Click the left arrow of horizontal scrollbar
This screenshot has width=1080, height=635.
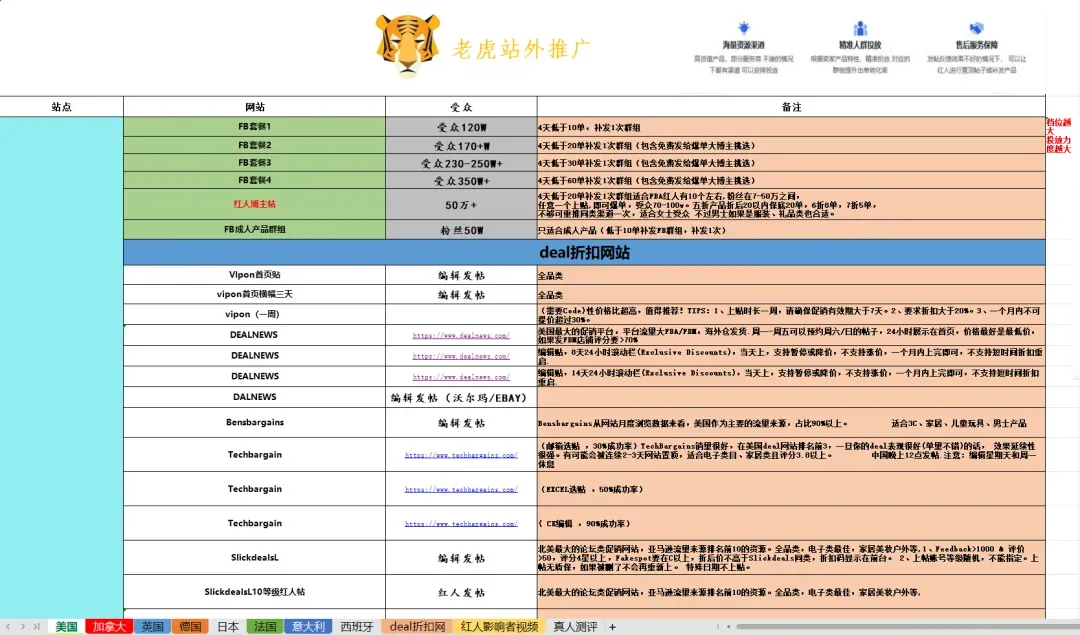[729, 627]
